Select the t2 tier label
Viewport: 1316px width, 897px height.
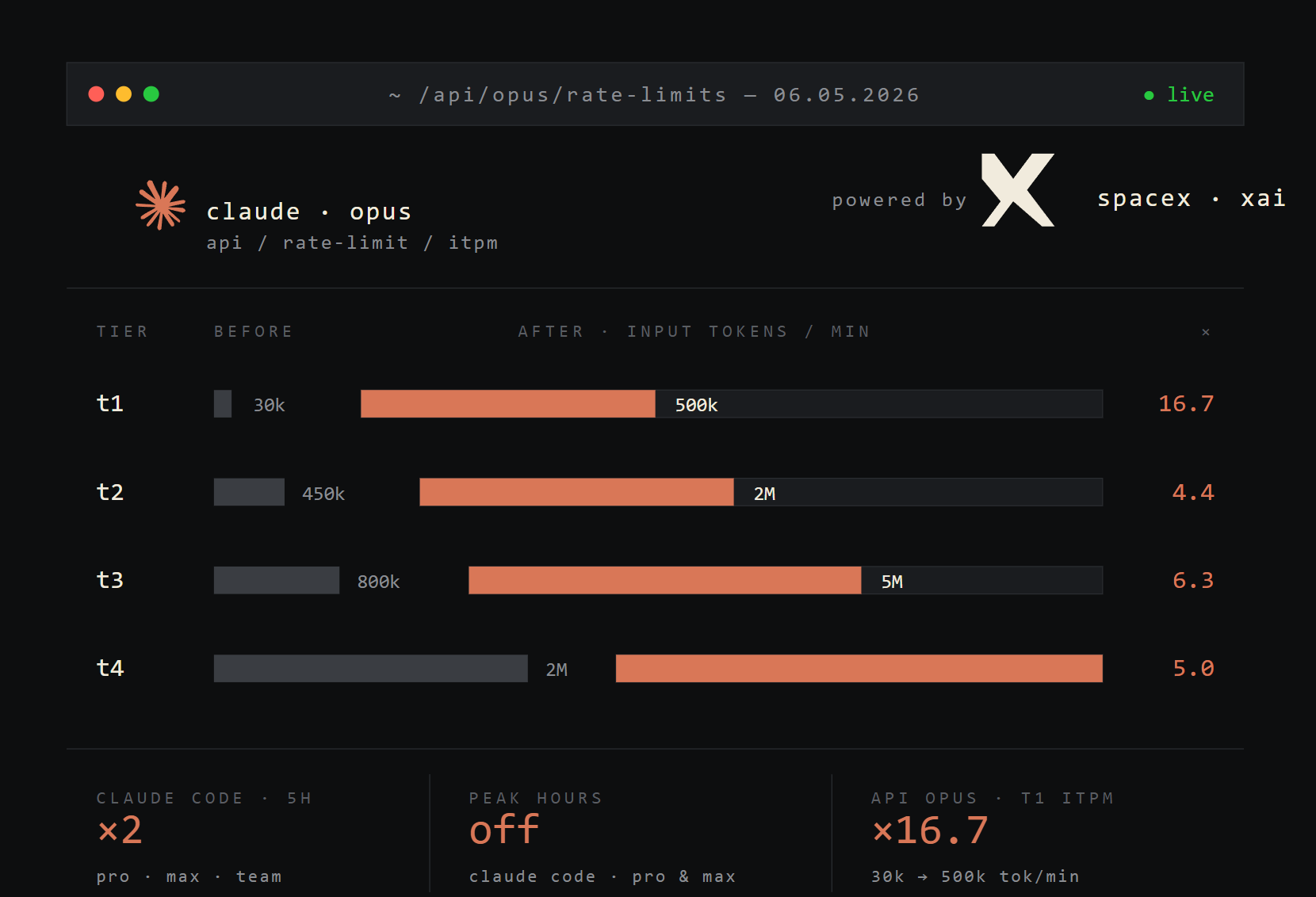coord(110,492)
